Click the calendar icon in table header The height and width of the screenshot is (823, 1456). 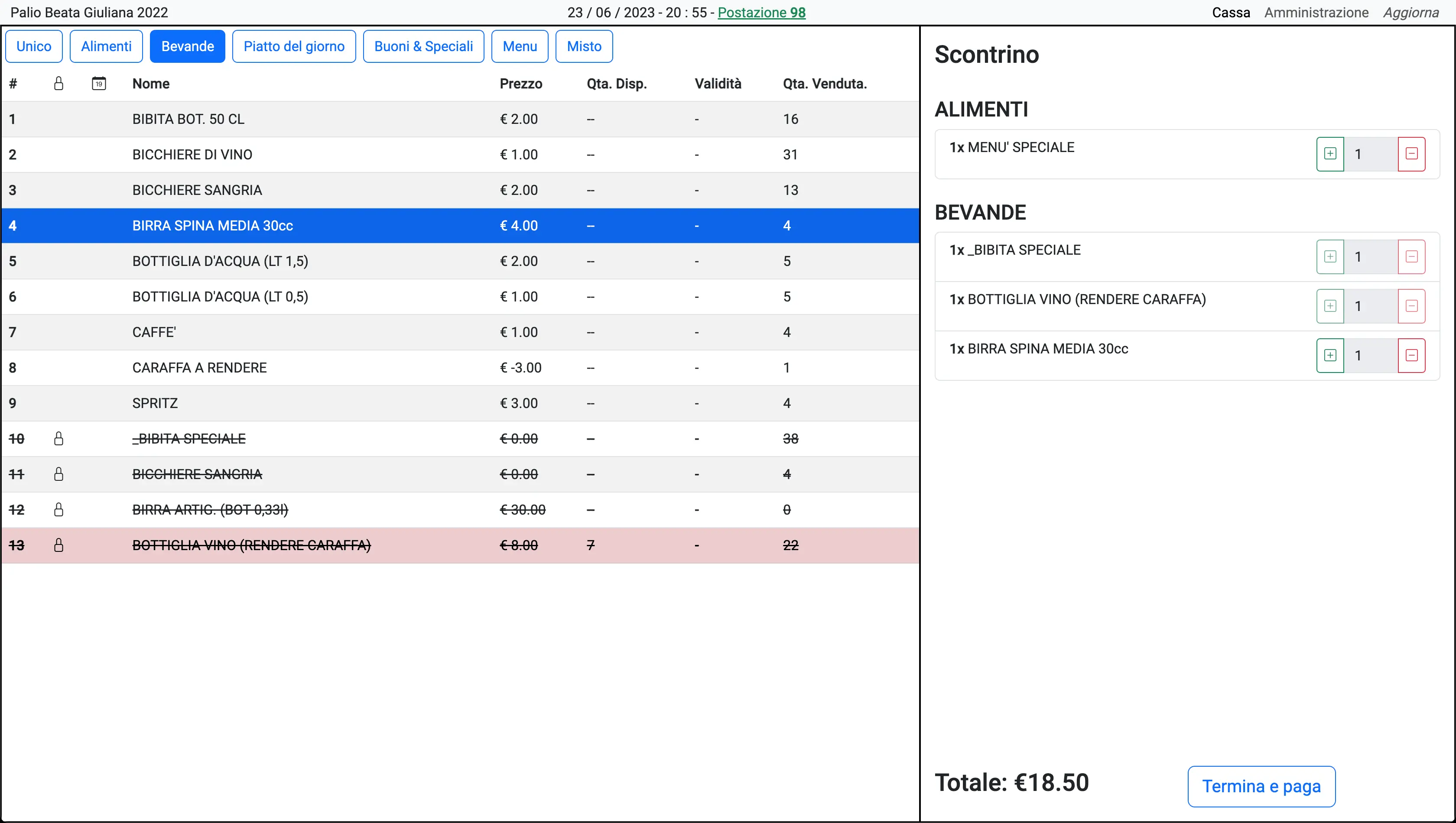(99, 84)
